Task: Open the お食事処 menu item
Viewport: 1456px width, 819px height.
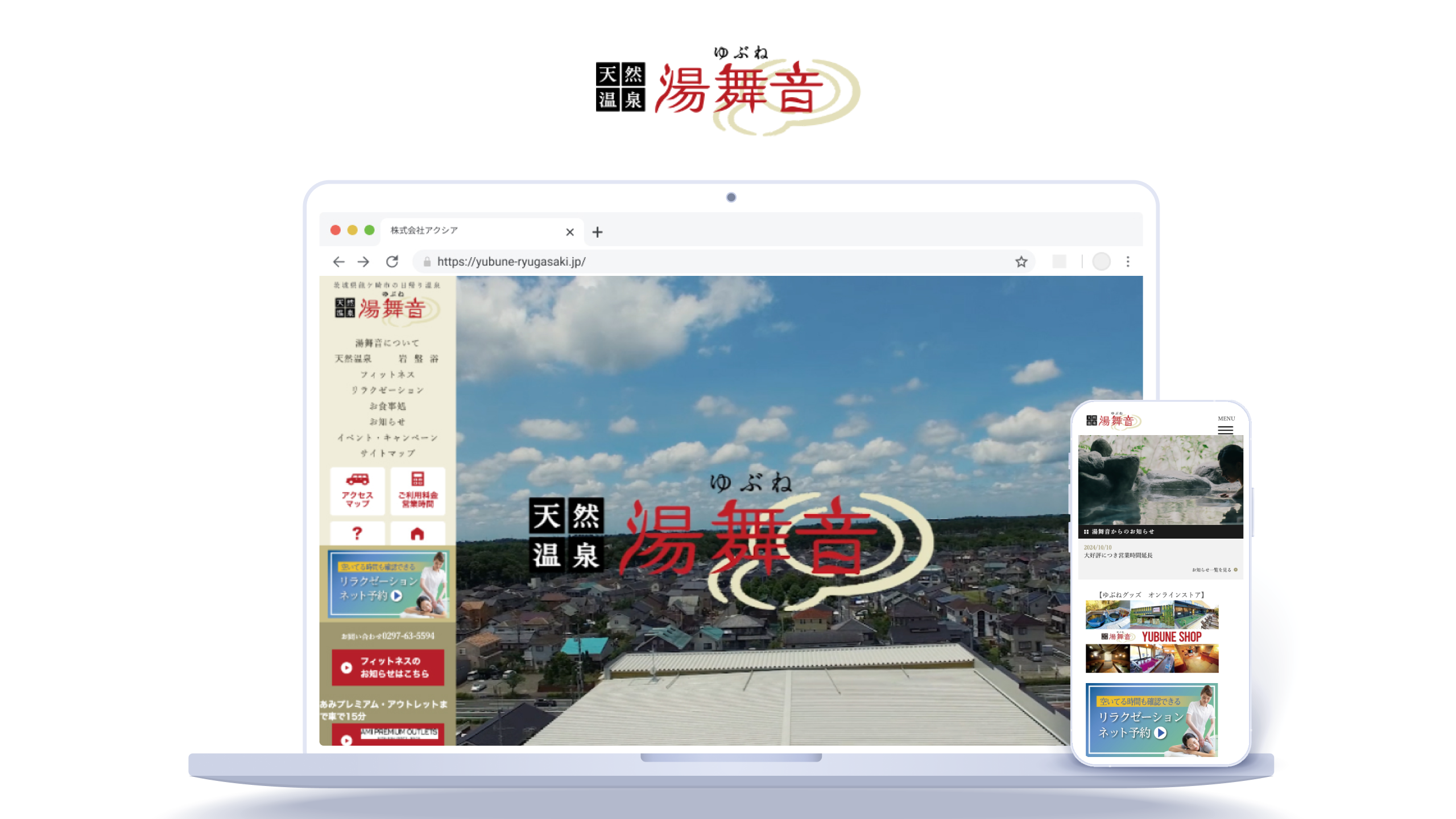Action: [387, 406]
